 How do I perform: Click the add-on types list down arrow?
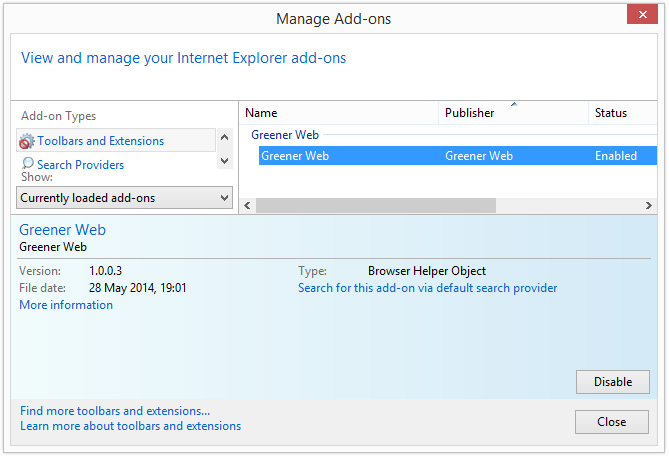click(x=224, y=161)
